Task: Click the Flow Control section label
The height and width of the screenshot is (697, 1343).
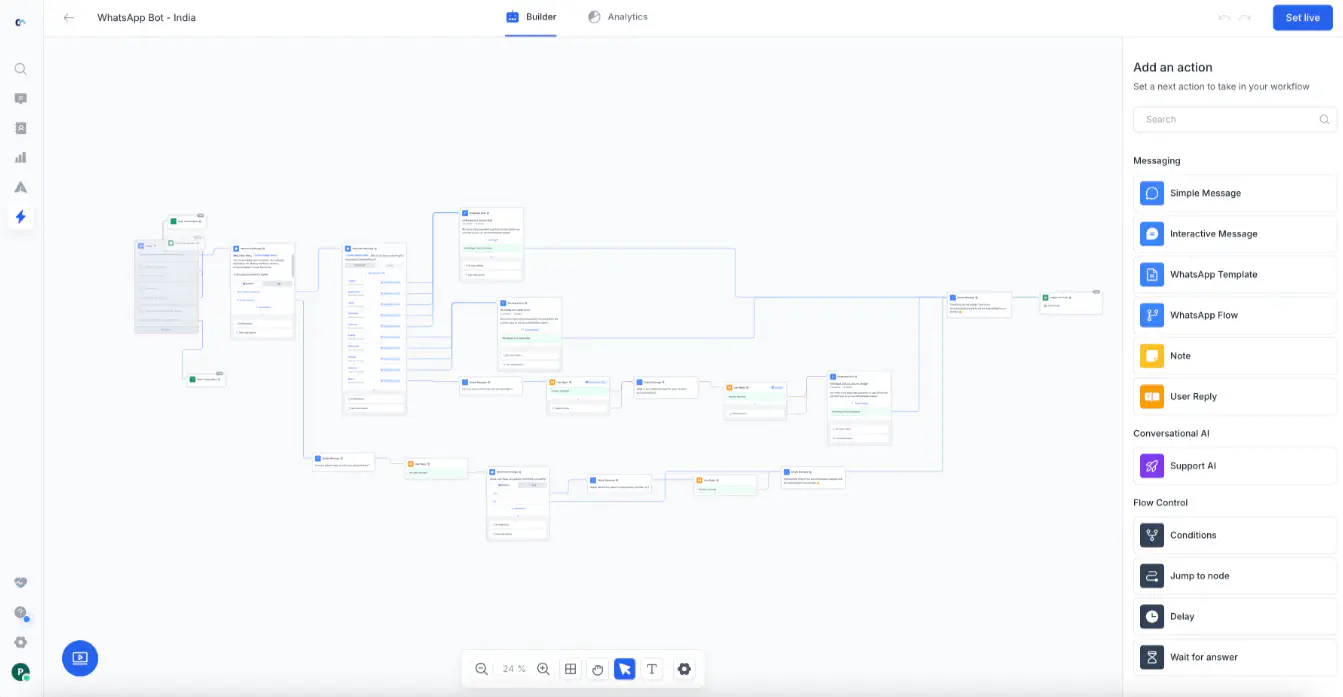Action: [1161, 502]
